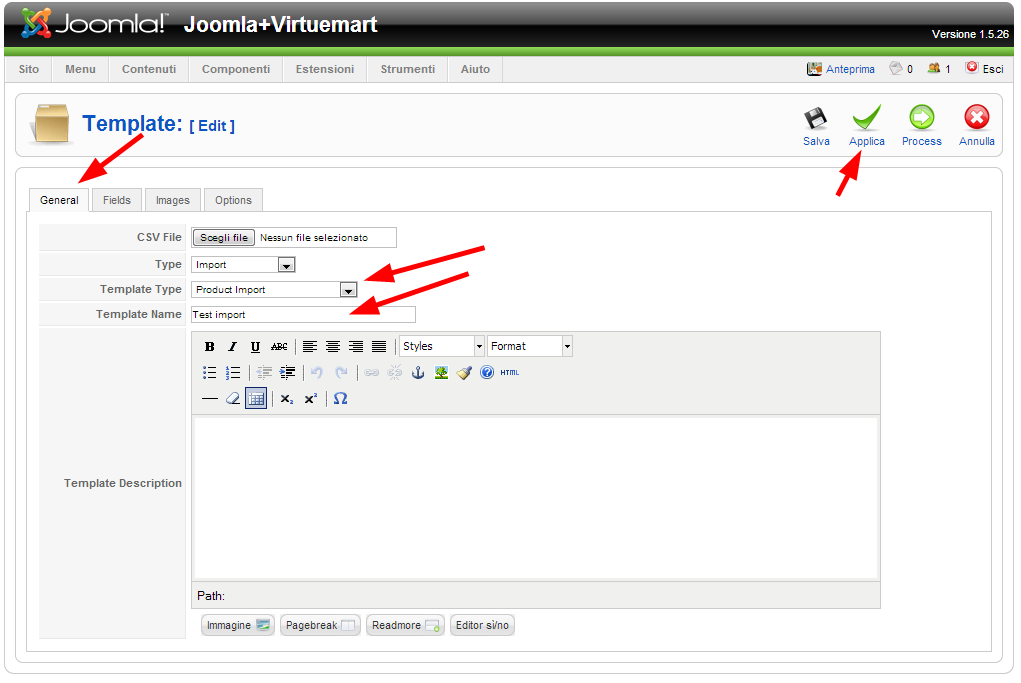Open the Format dropdown in editor
Viewport: 1021px width, 683px height.
tap(530, 347)
